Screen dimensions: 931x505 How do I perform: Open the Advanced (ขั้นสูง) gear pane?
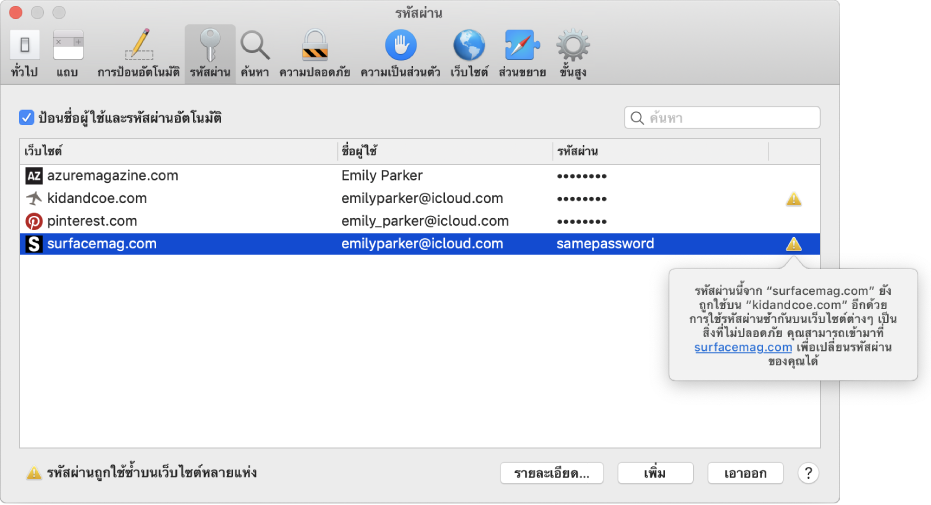pos(573,54)
